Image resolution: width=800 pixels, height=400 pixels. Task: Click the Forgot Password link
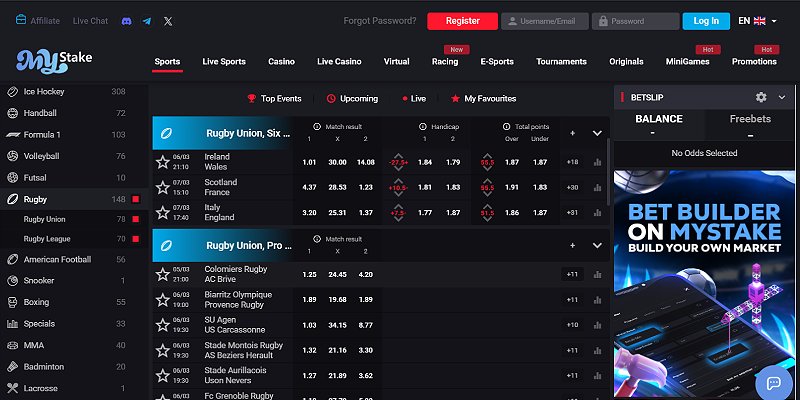(x=380, y=21)
